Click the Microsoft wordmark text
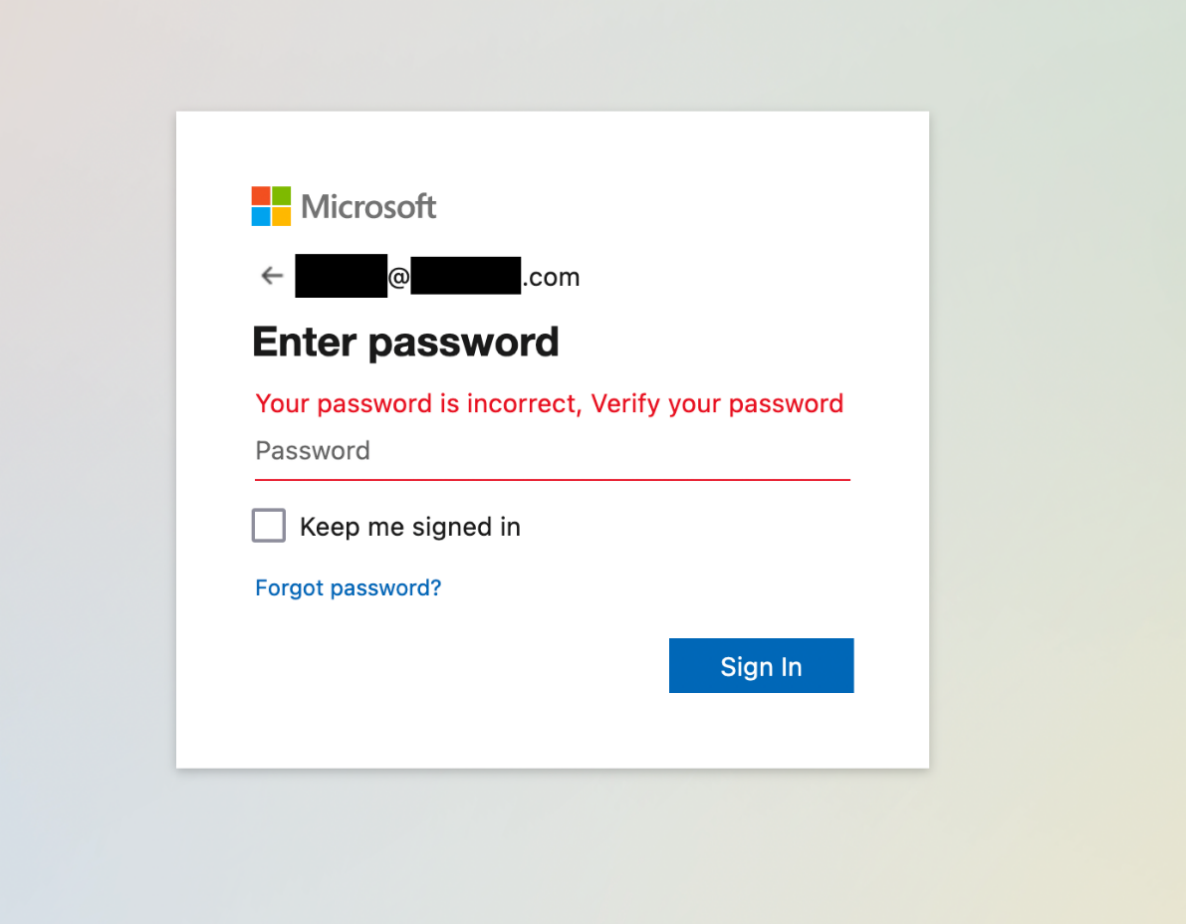This screenshot has width=1186, height=924. tap(369, 207)
